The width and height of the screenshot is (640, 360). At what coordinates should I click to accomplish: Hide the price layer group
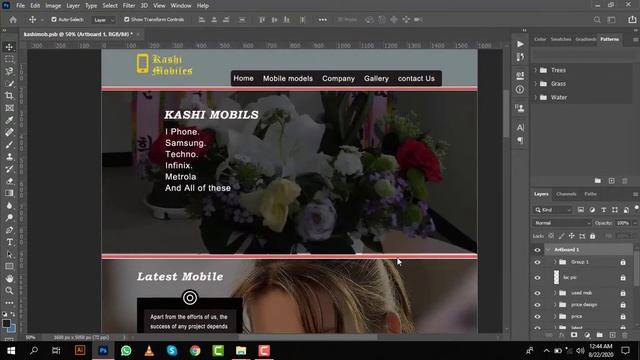coord(538,317)
